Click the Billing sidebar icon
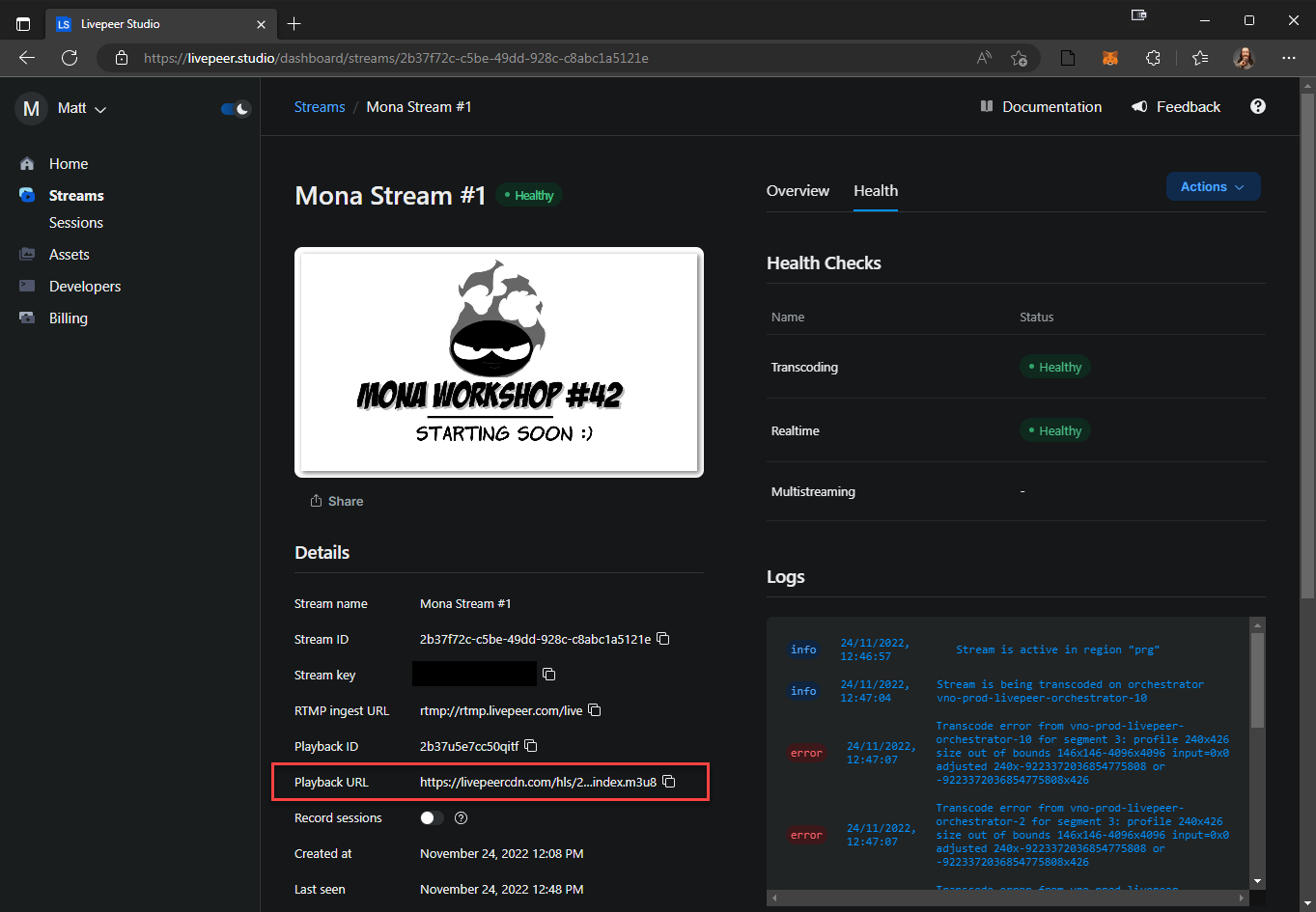The height and width of the screenshot is (912, 1316). [27, 318]
